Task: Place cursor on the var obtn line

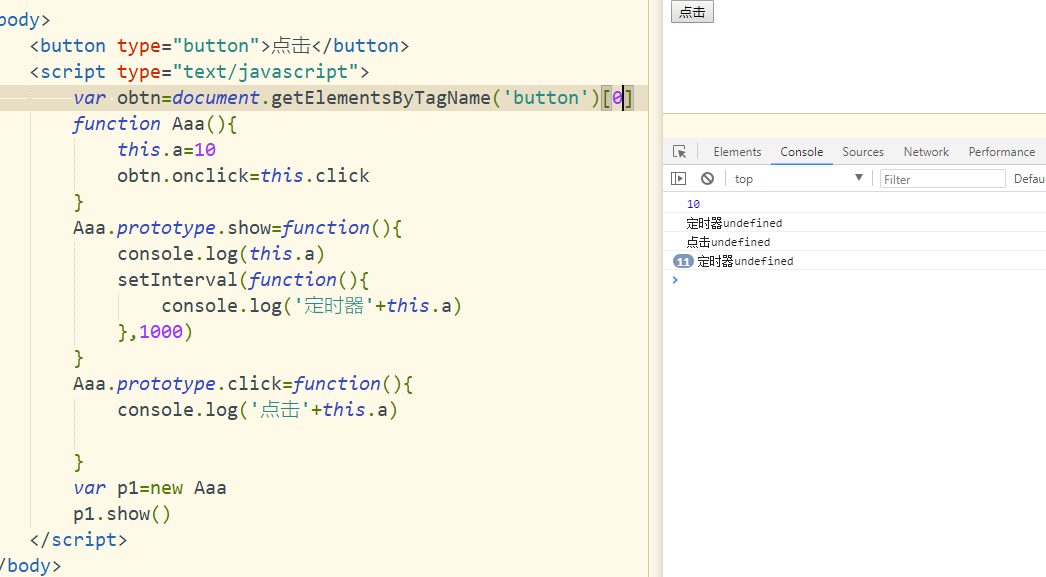Action: click(x=353, y=98)
